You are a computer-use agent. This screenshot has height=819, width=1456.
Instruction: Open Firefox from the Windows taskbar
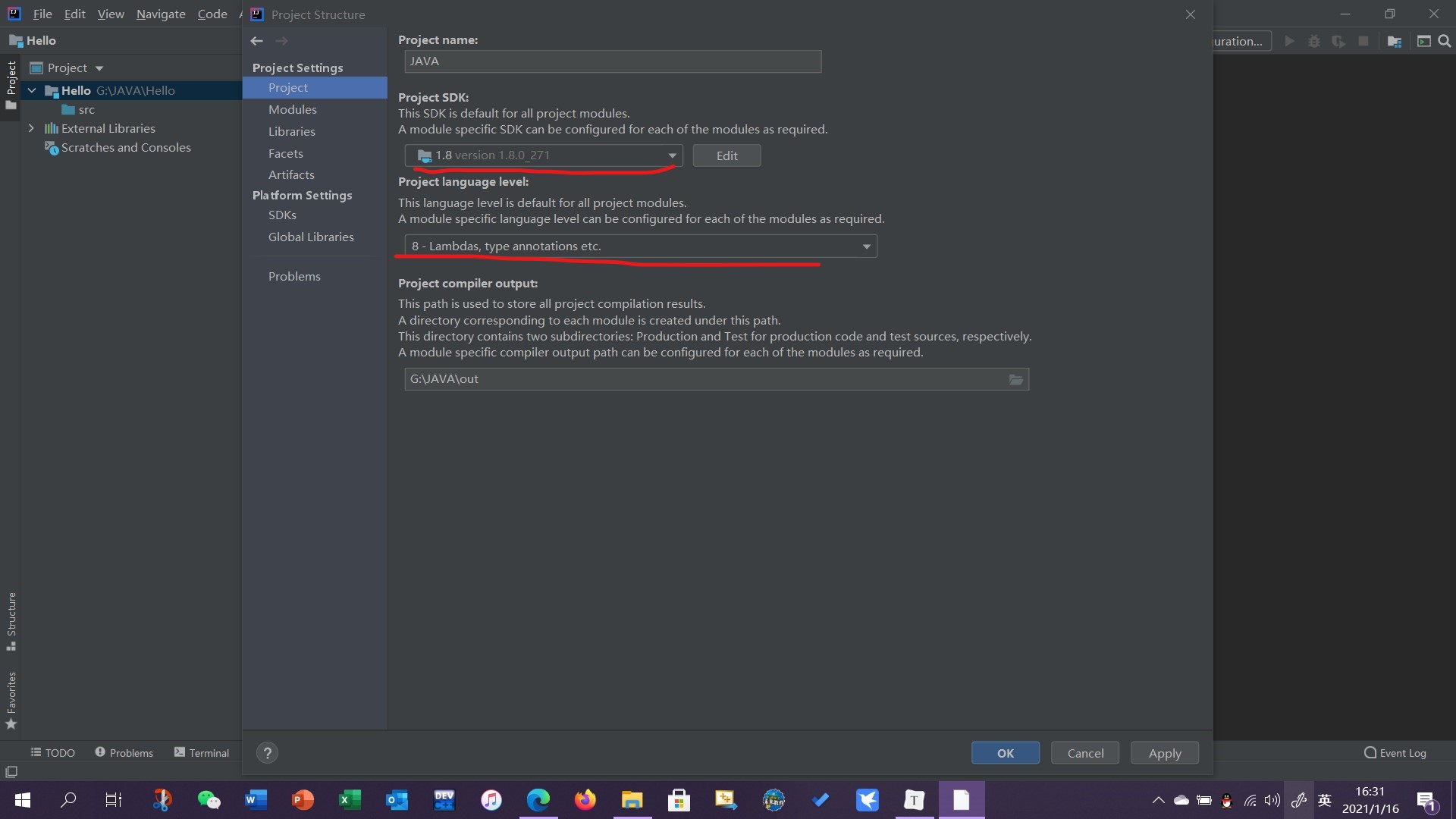(585, 800)
